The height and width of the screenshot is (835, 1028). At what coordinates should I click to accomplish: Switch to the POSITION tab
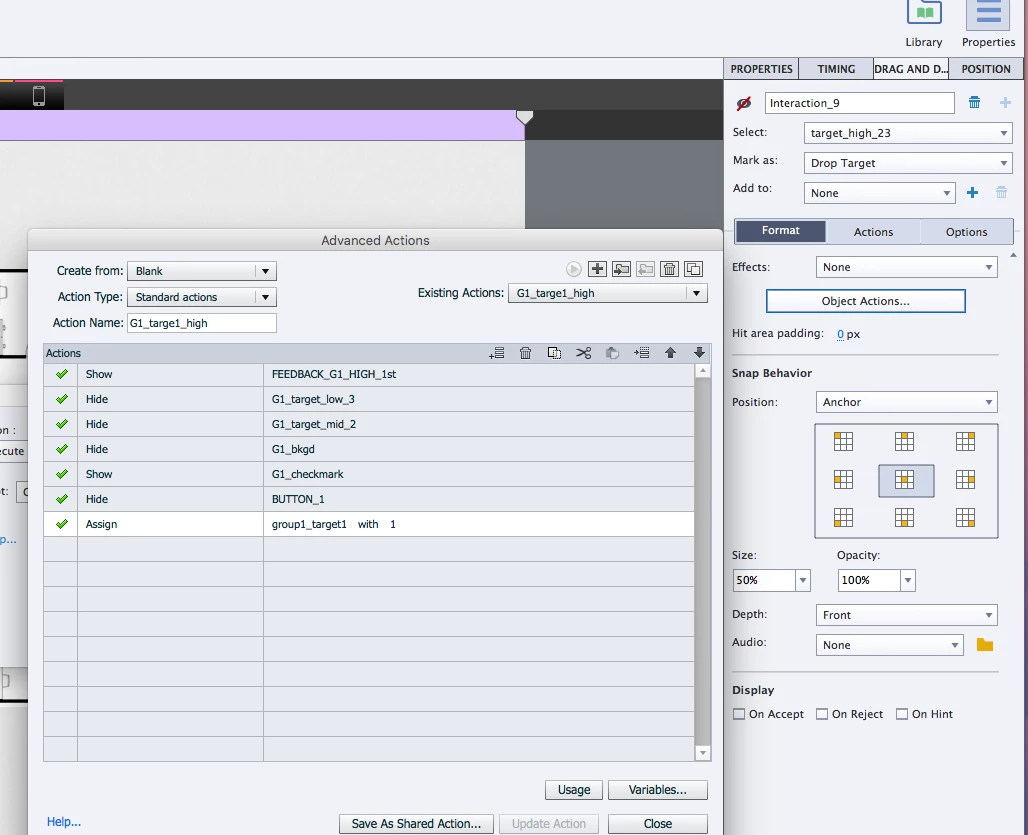985,69
